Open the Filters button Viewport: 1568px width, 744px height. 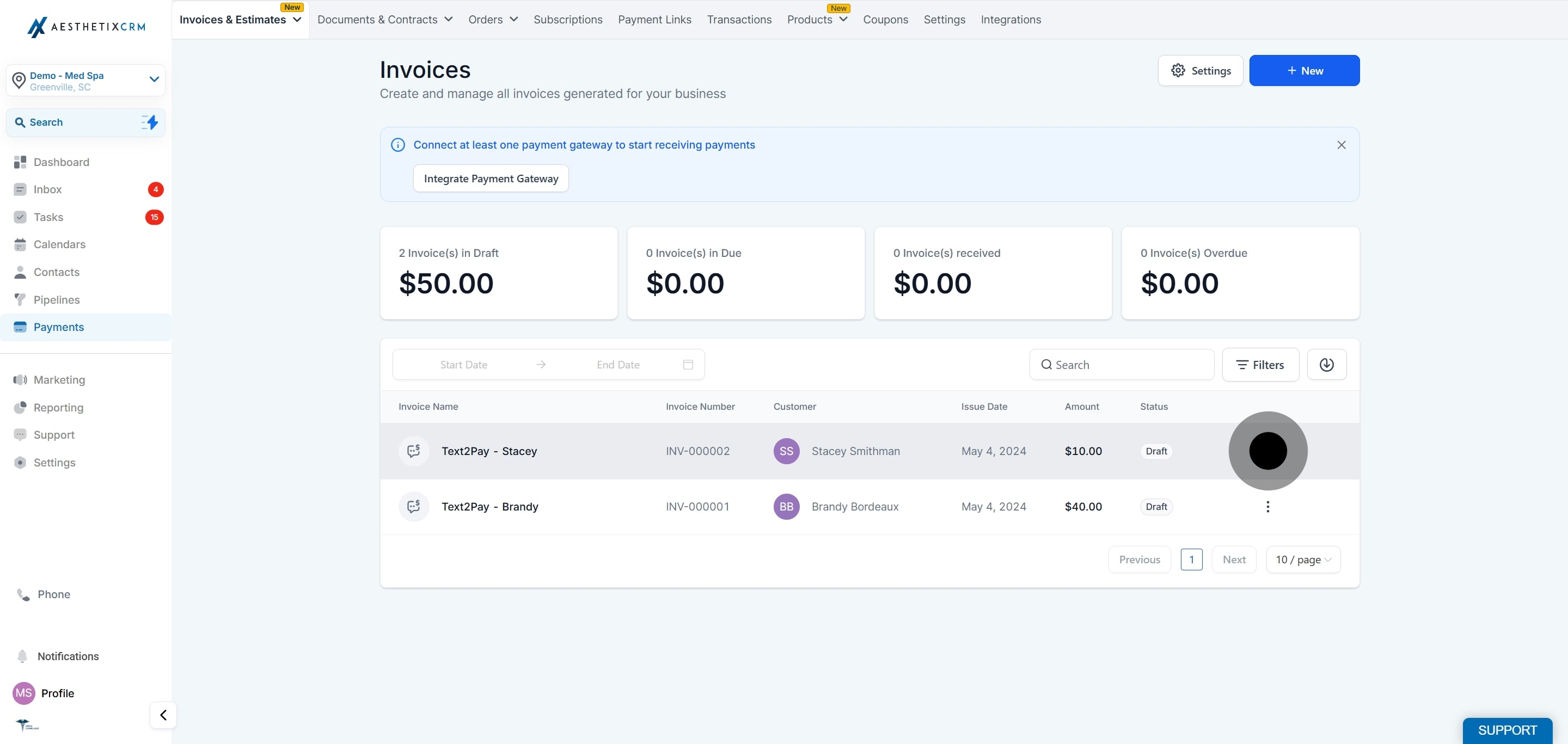1260,365
